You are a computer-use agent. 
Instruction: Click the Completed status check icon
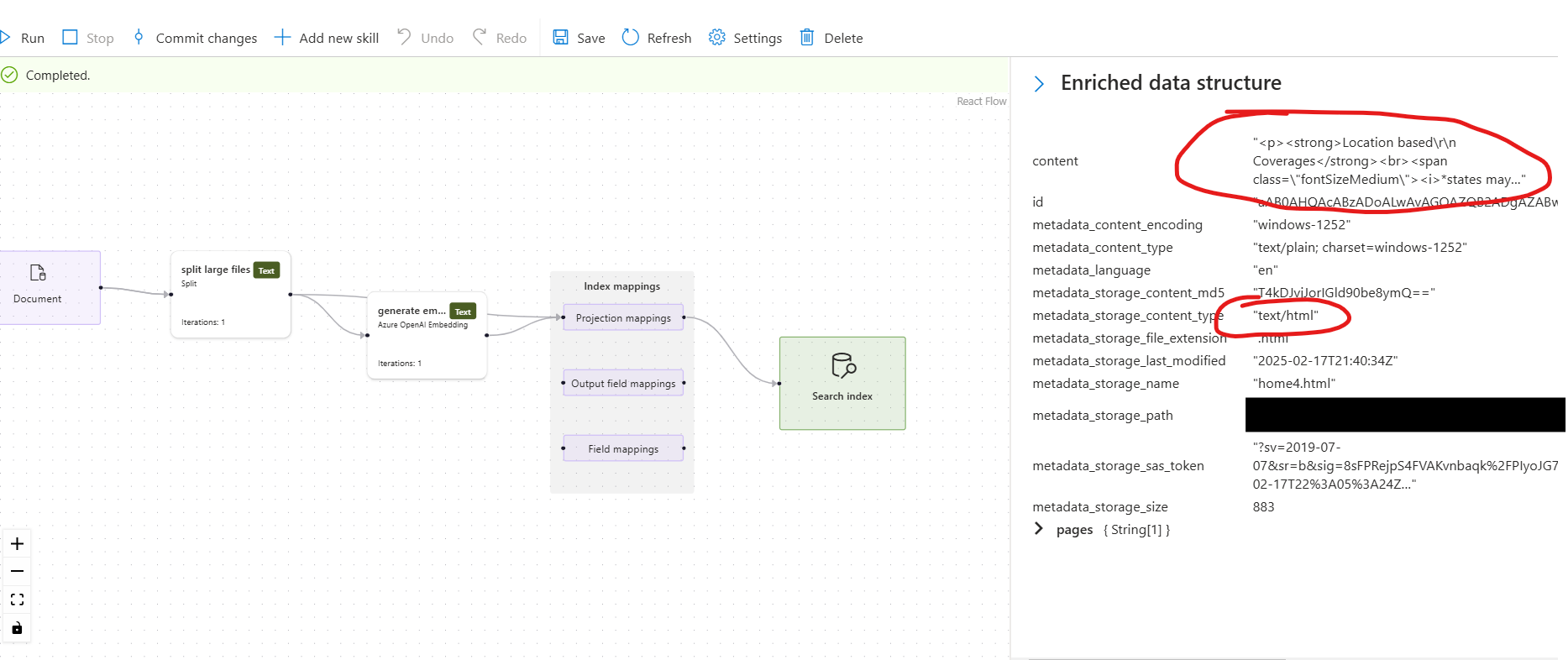pos(9,75)
